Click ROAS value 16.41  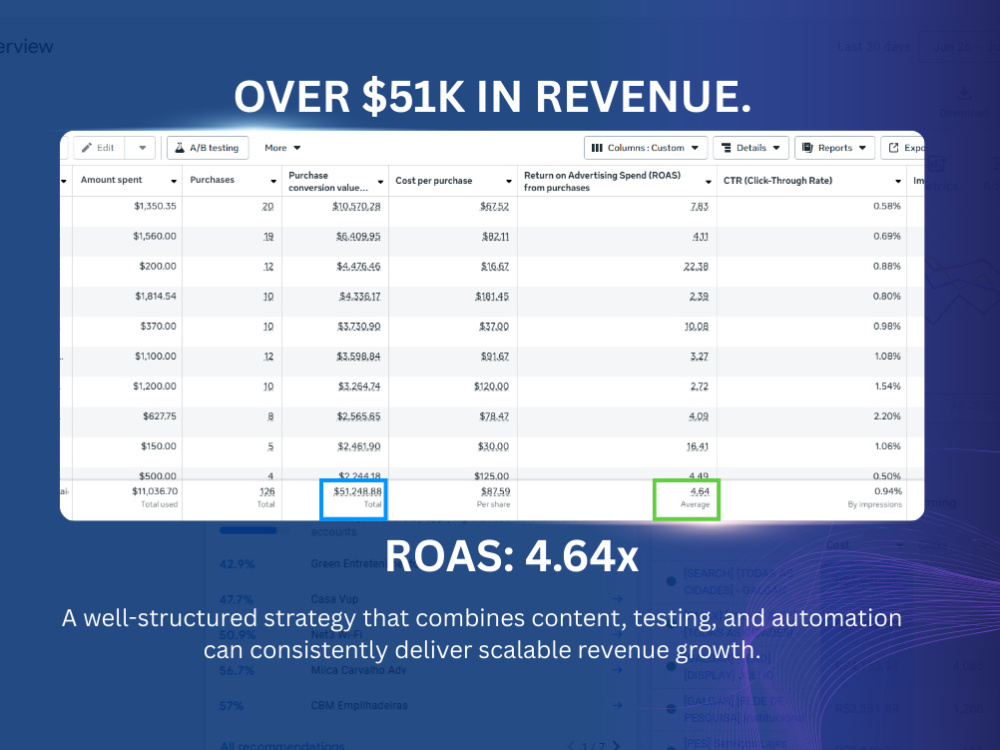(697, 446)
